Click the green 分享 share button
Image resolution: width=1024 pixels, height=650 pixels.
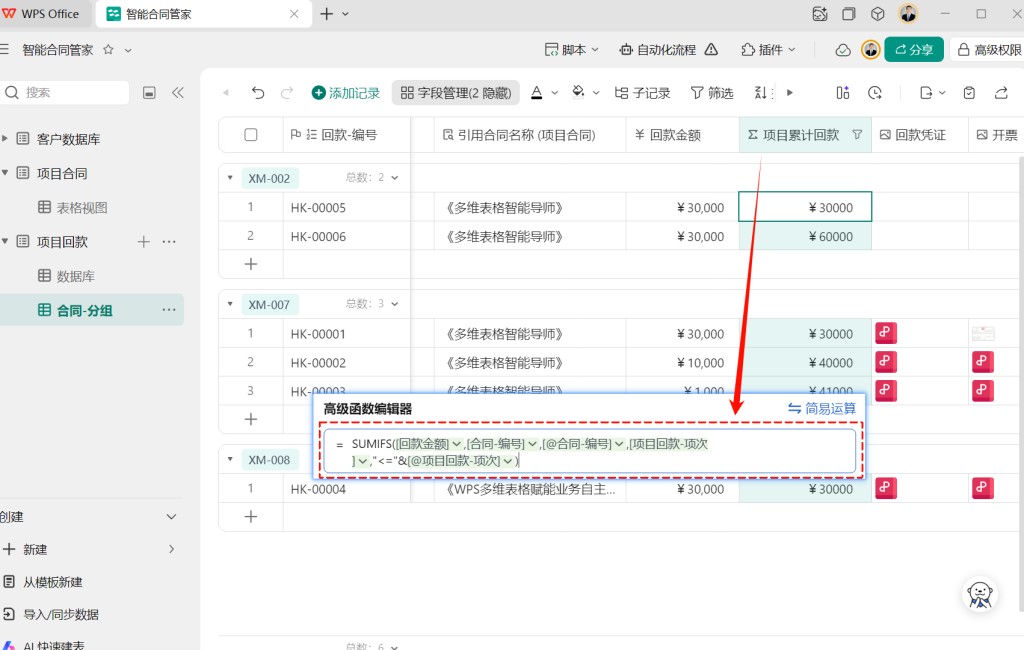click(914, 50)
